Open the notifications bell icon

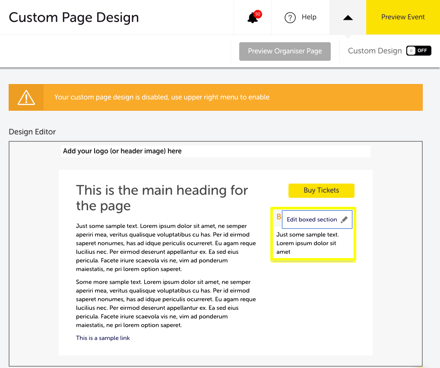(253, 17)
